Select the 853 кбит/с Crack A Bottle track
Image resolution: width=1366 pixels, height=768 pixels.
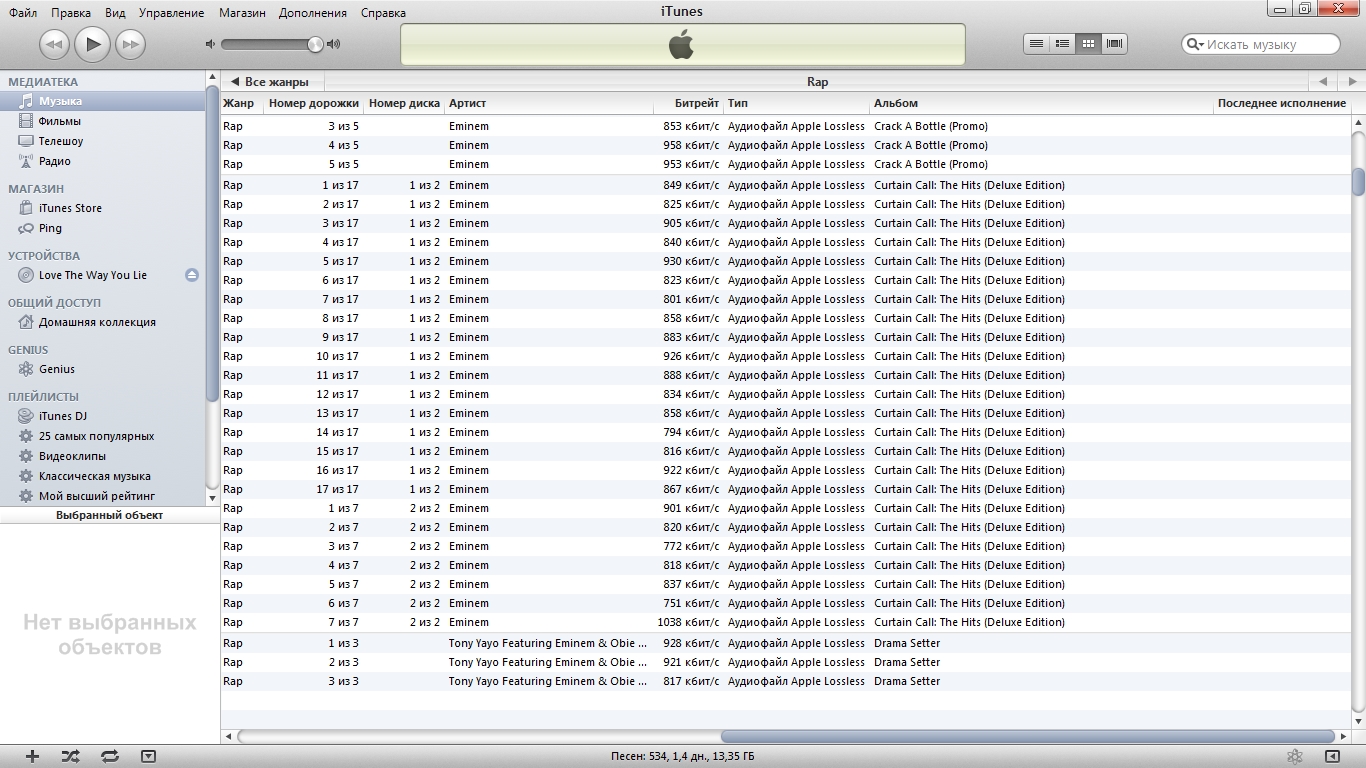(785, 126)
